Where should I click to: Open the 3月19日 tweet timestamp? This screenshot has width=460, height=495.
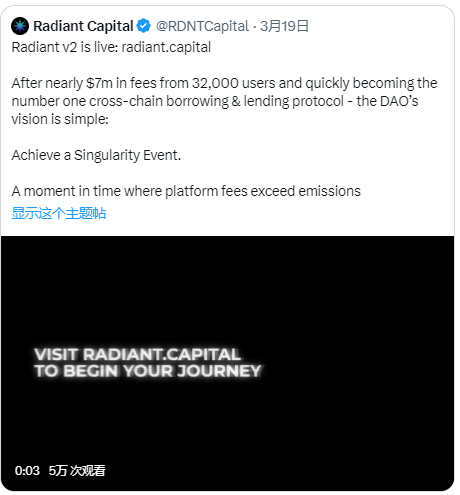coord(284,26)
